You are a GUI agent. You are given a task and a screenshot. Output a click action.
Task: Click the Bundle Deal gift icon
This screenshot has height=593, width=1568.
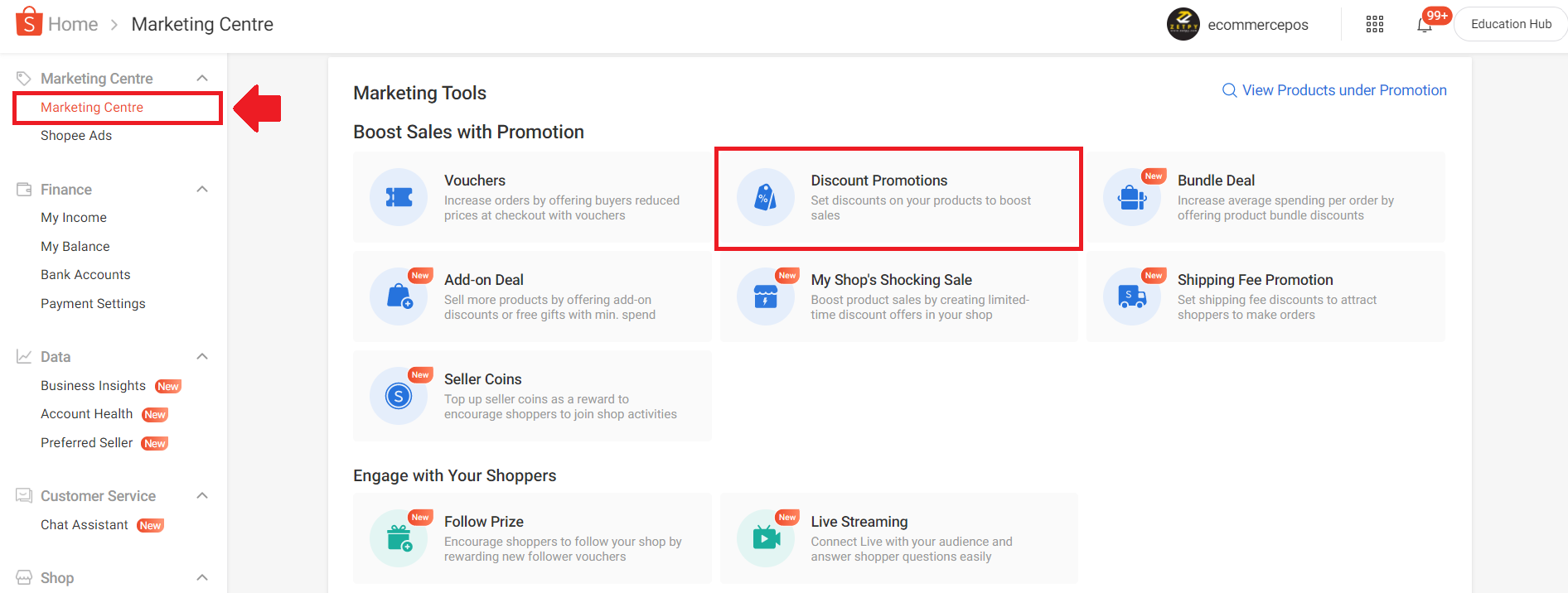click(1132, 197)
